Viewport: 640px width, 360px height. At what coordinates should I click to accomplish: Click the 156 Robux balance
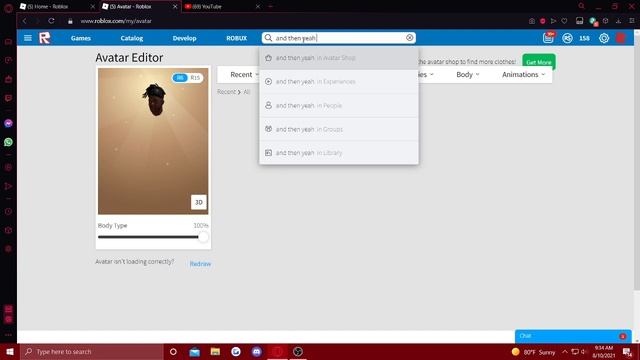coord(584,38)
